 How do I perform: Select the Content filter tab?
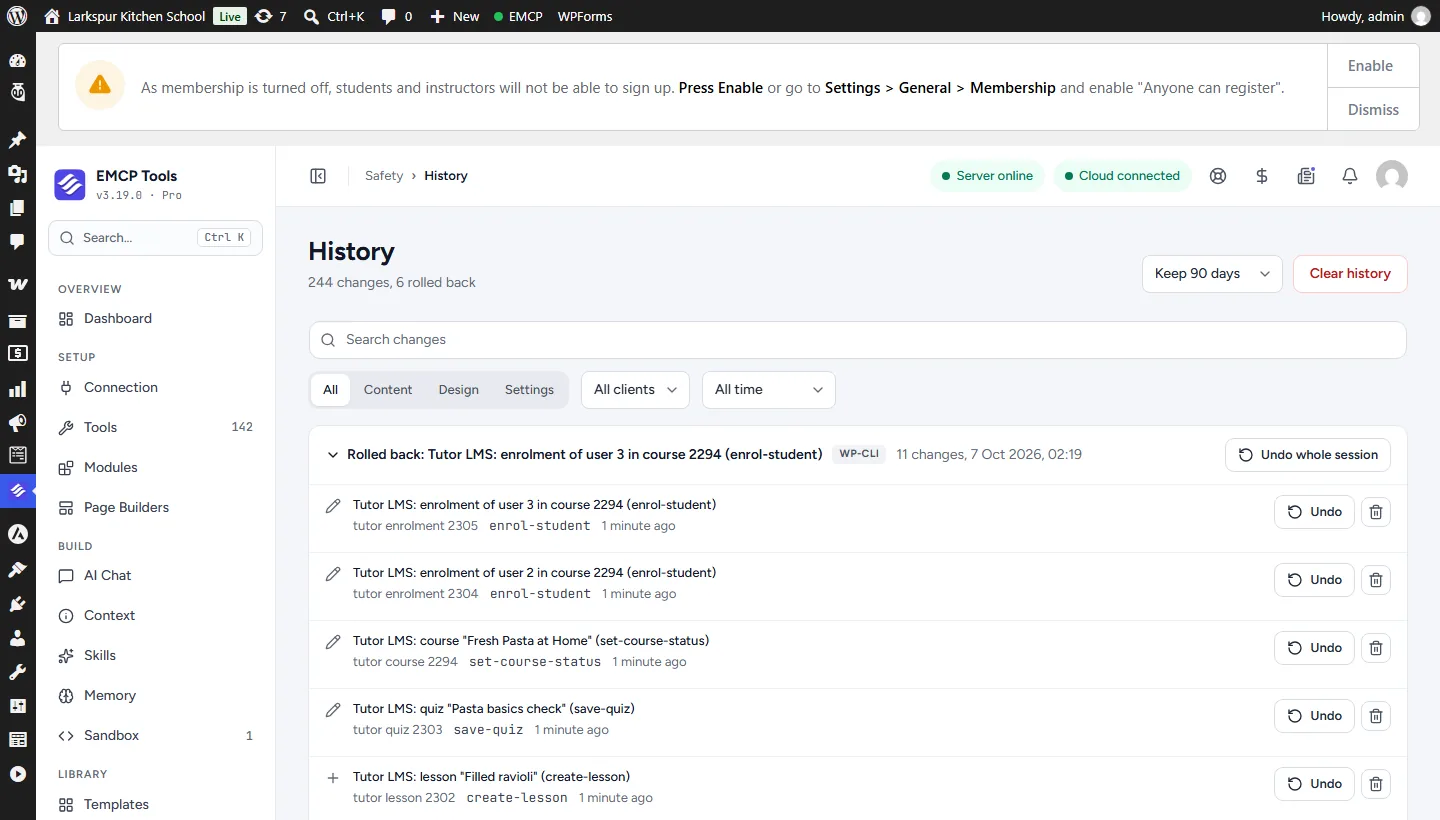point(388,390)
